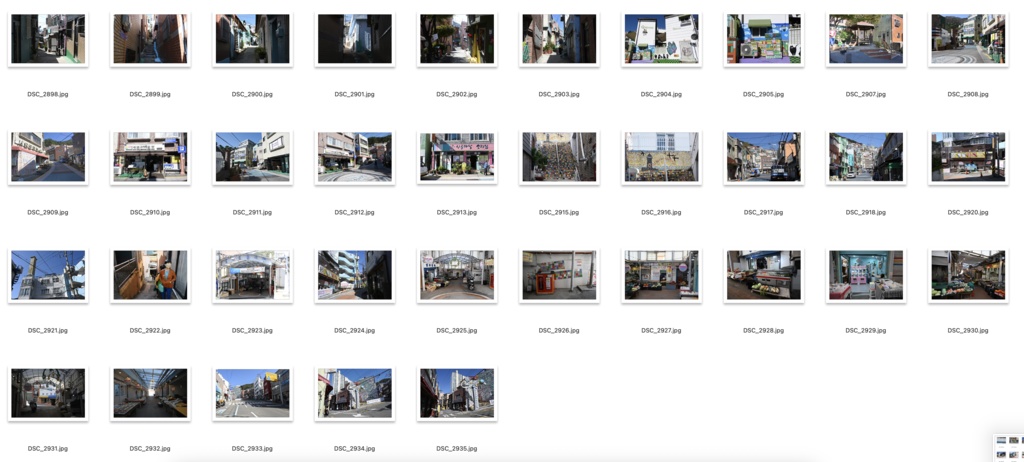Choose the DSC_2925.jpg market entrance thumbnail
This screenshot has height=462, width=1024.
[456, 275]
